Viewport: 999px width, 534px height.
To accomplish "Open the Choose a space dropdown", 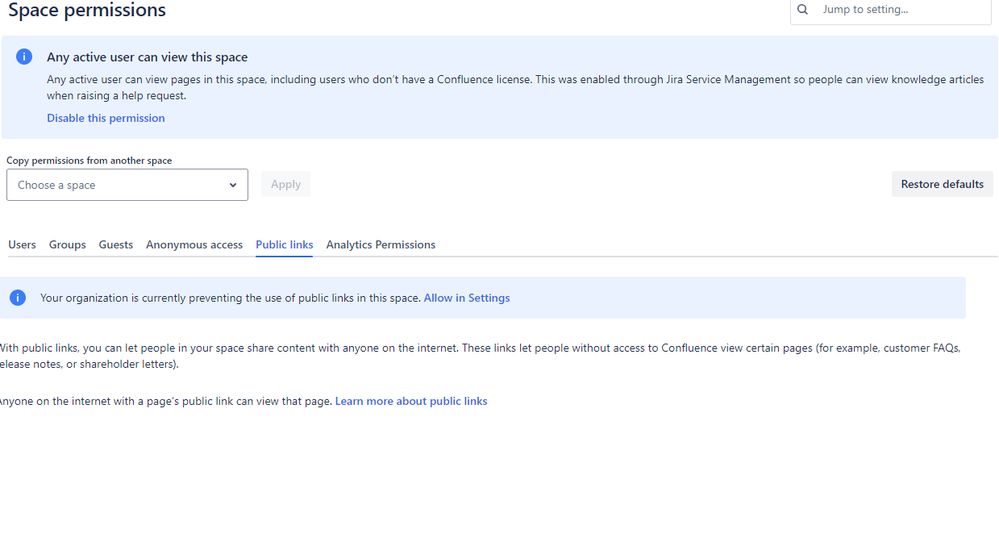I will click(127, 185).
